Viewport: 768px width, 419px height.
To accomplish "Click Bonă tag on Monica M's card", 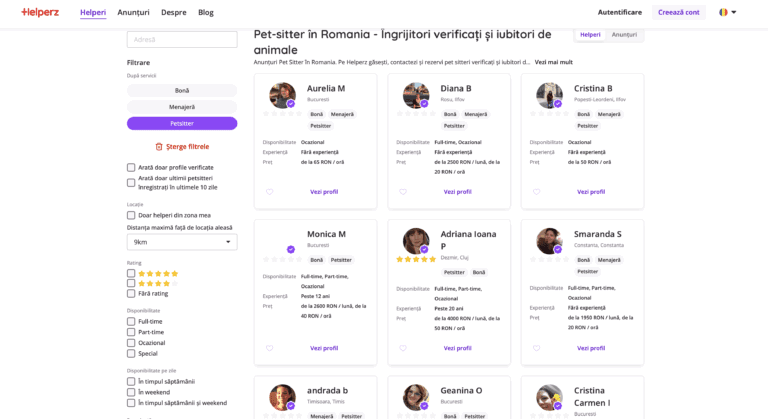I will tap(316, 260).
